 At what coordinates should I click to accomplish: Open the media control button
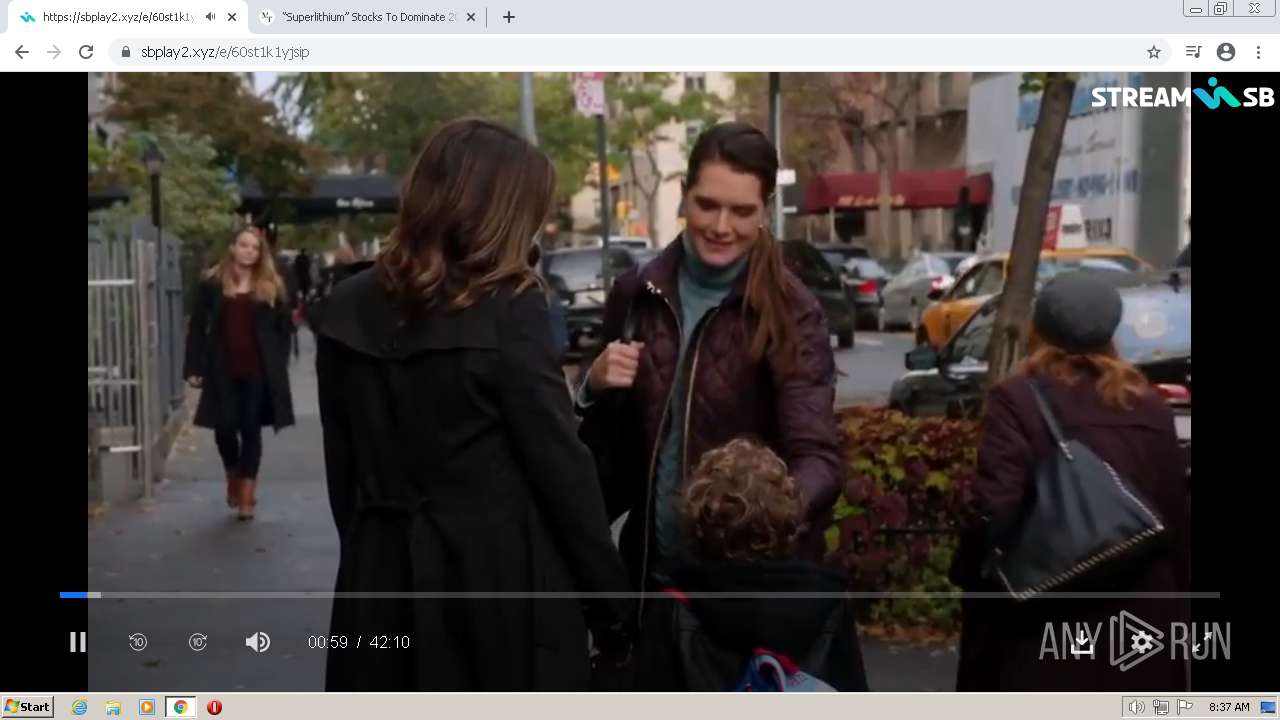coord(1193,52)
